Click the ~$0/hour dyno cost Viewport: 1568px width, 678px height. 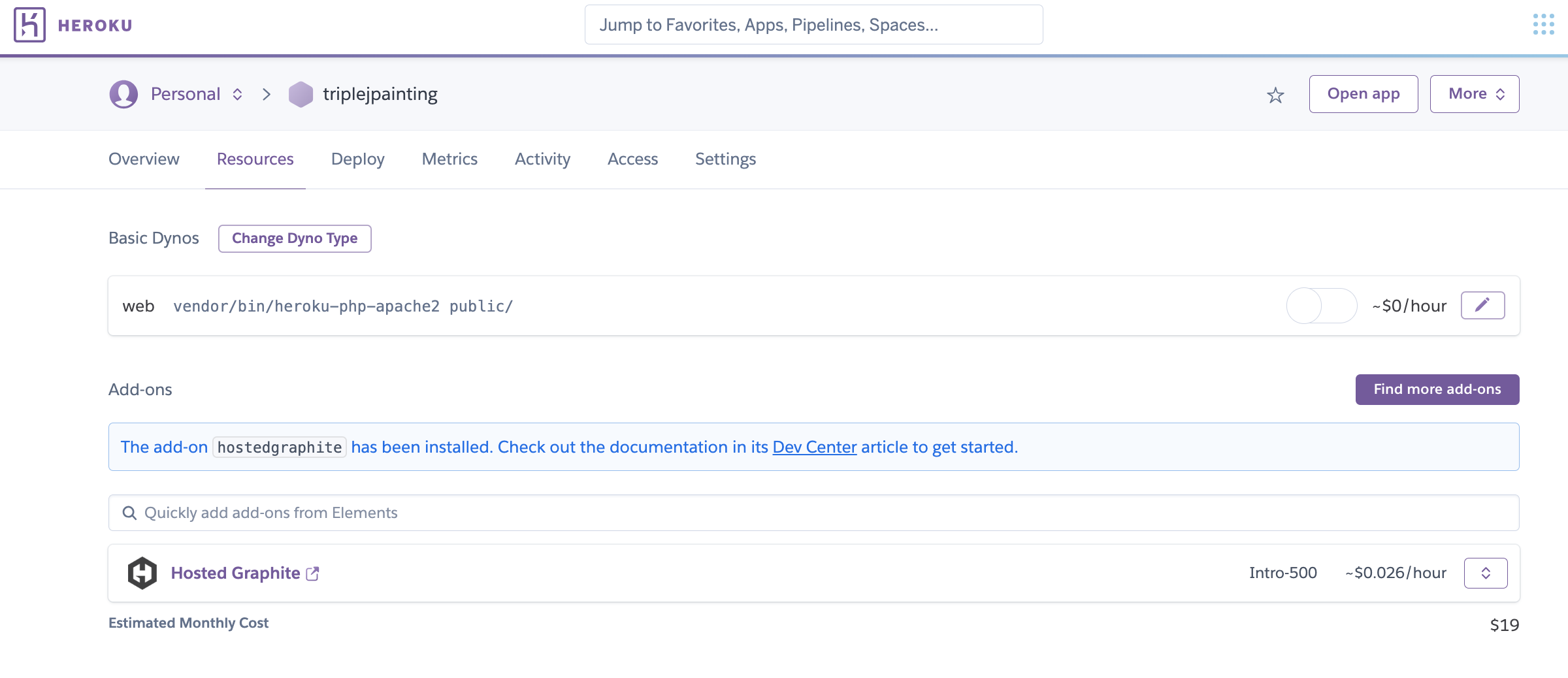tap(1410, 306)
